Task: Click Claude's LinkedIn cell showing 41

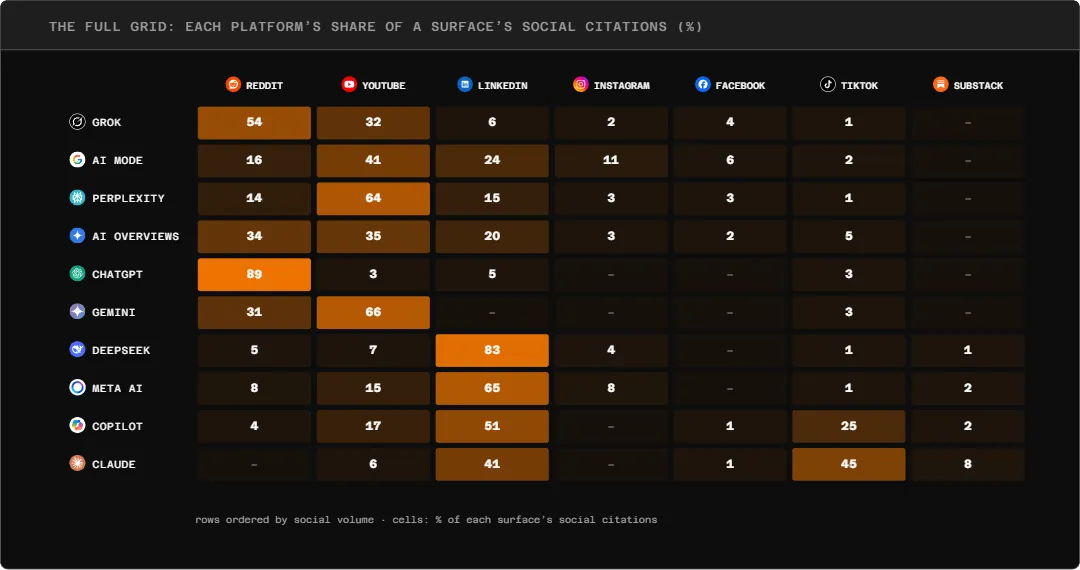Action: 492,464
